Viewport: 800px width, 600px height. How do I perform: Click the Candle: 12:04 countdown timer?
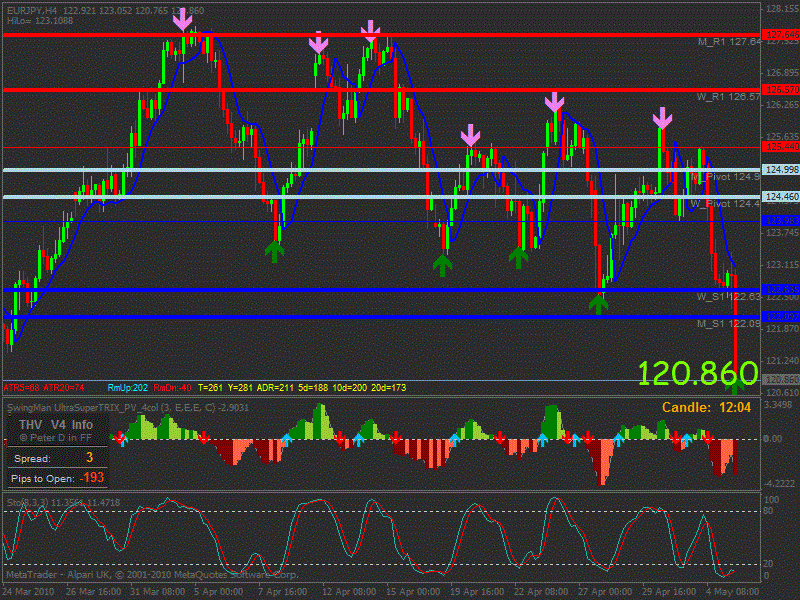[707, 407]
